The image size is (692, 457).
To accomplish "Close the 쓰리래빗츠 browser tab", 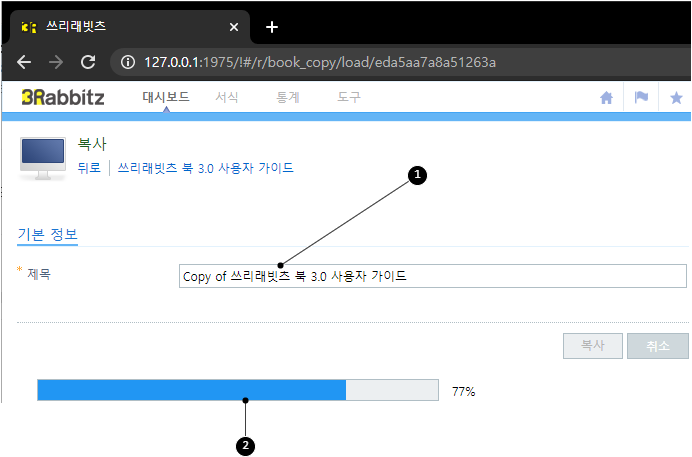I will pos(234,27).
